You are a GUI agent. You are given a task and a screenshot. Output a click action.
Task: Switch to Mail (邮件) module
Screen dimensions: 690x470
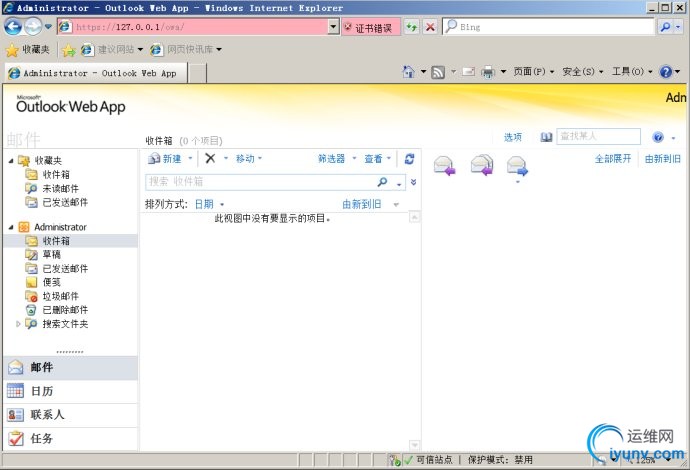[70, 368]
